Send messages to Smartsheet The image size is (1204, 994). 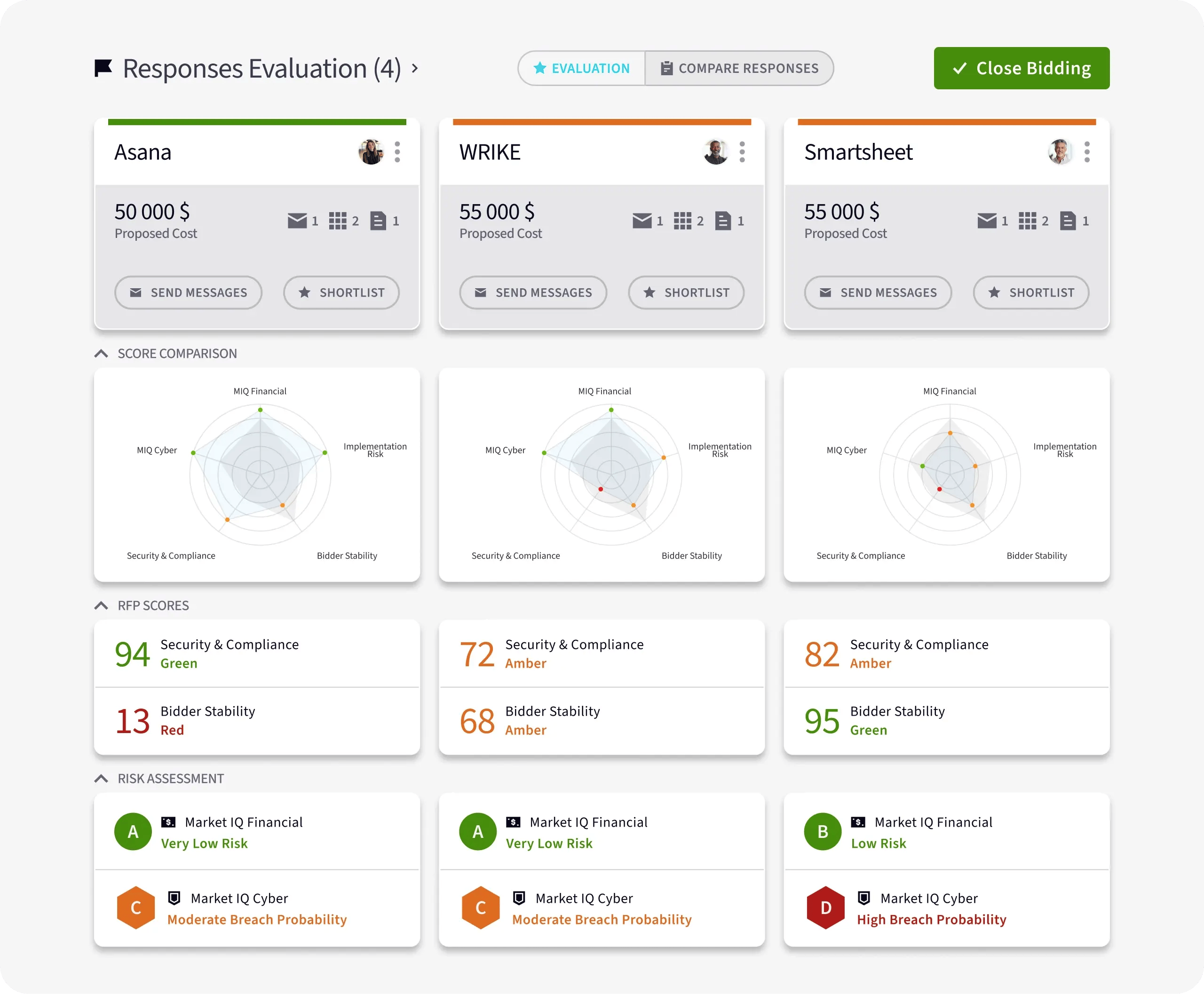(x=878, y=292)
